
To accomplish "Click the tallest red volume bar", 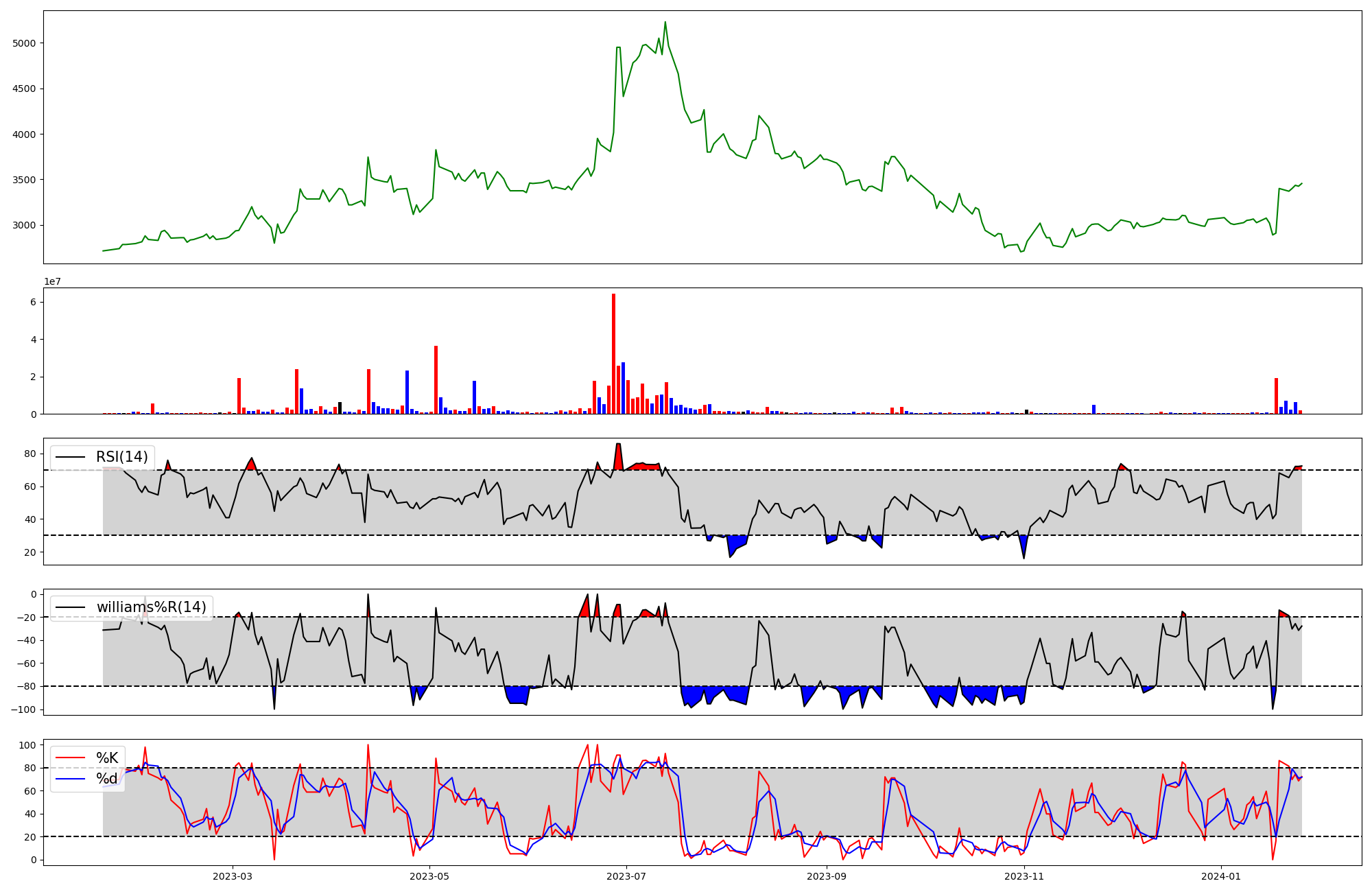I will click(613, 353).
